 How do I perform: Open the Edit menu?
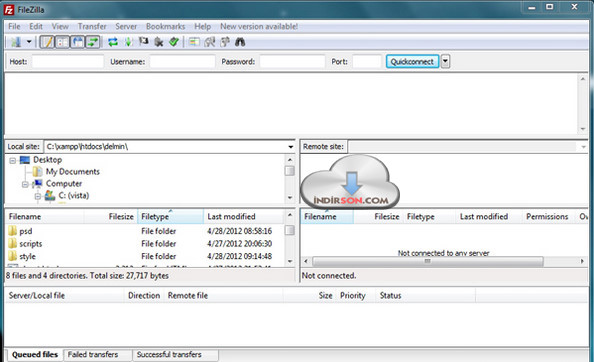point(36,27)
